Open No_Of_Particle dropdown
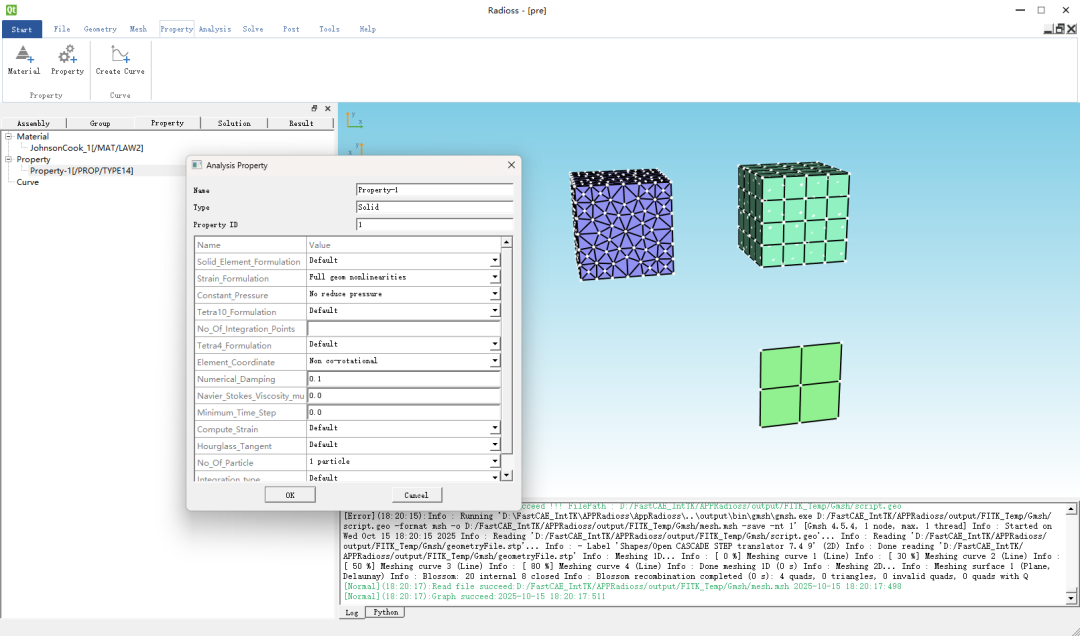This screenshot has width=1080, height=636. click(495, 462)
